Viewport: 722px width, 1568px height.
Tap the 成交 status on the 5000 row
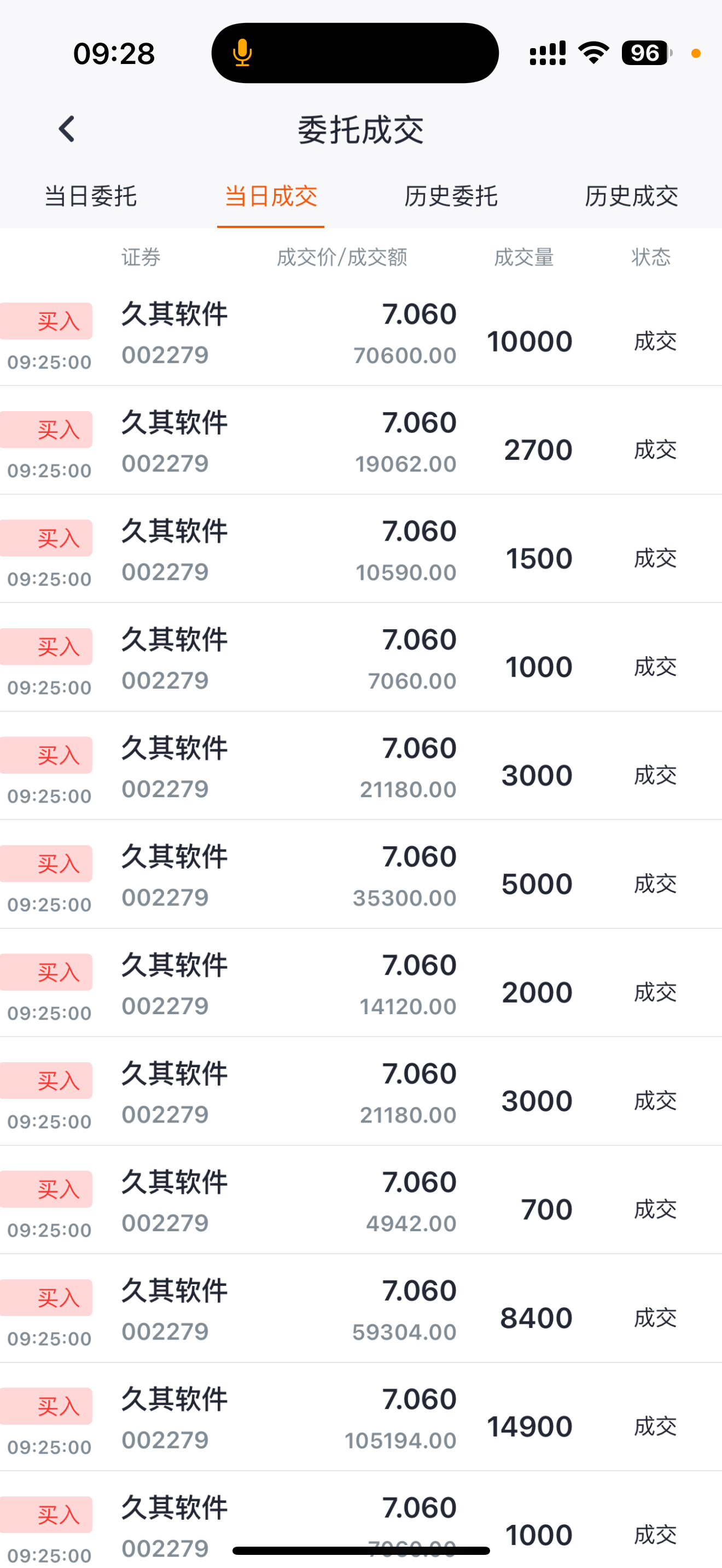click(655, 884)
